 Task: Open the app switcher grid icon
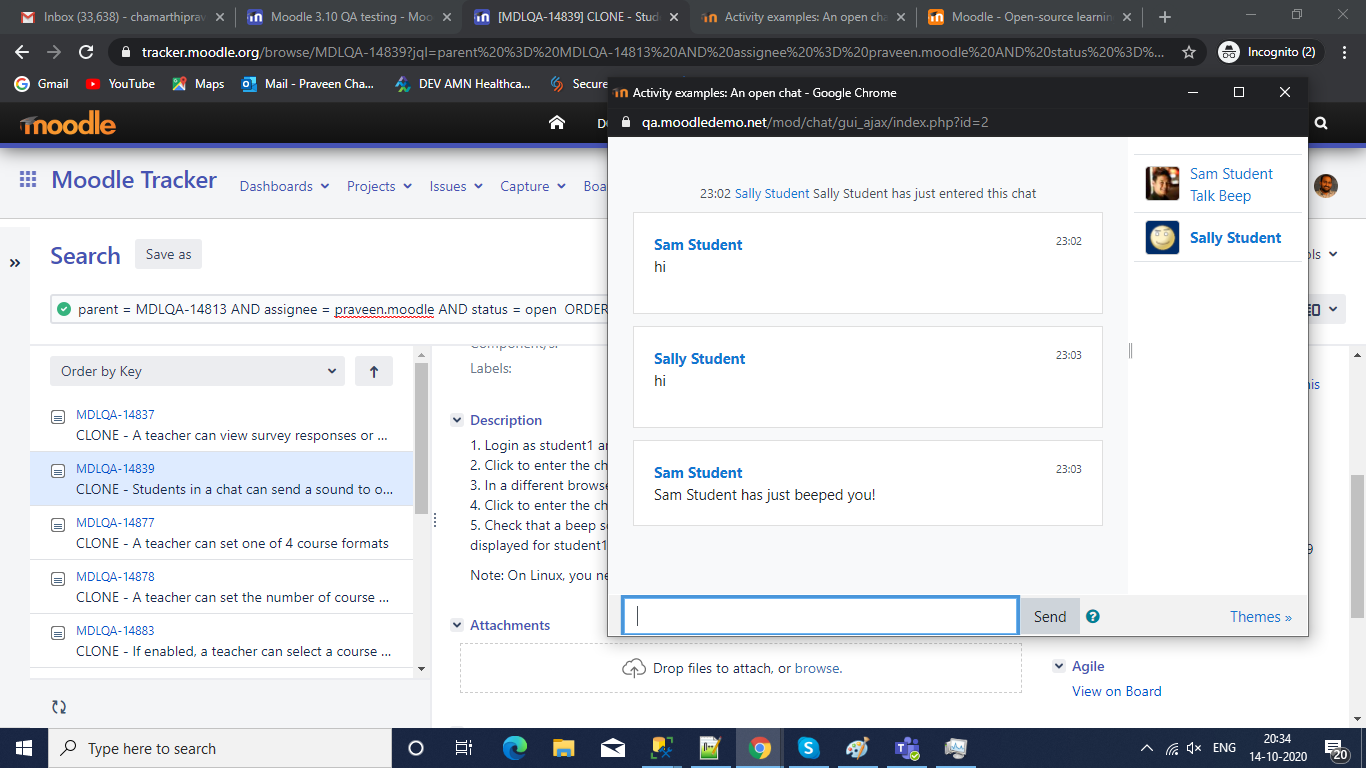(28, 180)
